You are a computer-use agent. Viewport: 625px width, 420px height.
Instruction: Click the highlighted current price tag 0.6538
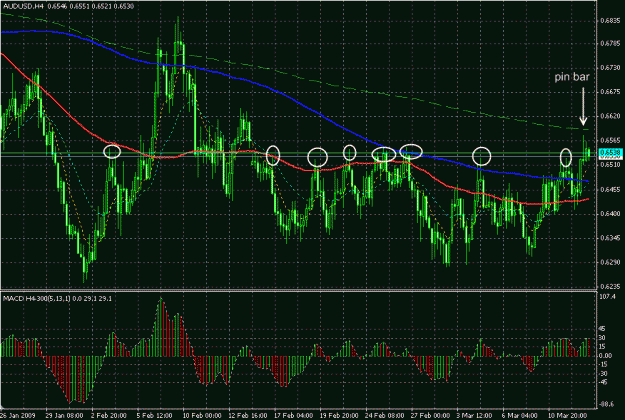click(x=610, y=153)
